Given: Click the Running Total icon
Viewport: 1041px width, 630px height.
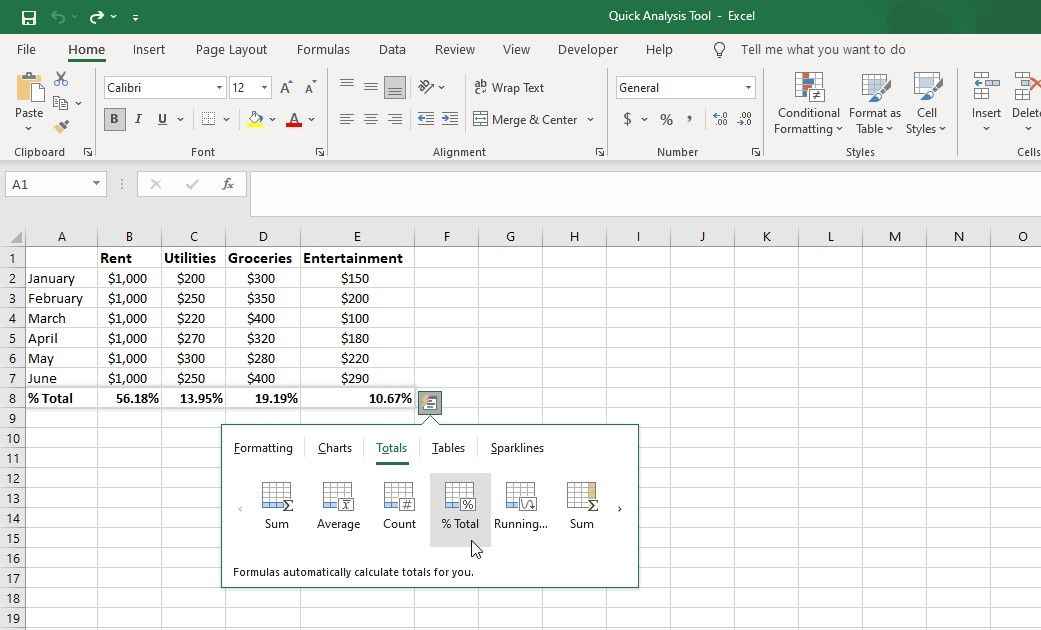Looking at the screenshot, I should pos(520,505).
